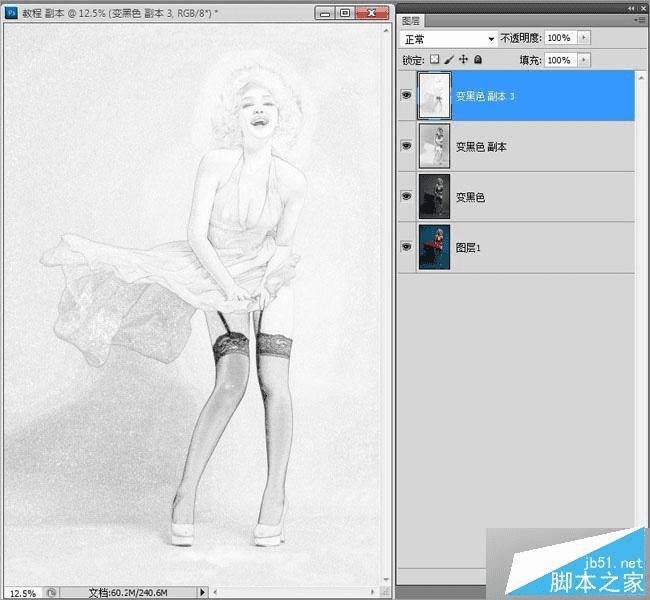650x600 pixels.
Task: Click thumbnail of 变黑色 副本 layer
Action: coord(434,146)
